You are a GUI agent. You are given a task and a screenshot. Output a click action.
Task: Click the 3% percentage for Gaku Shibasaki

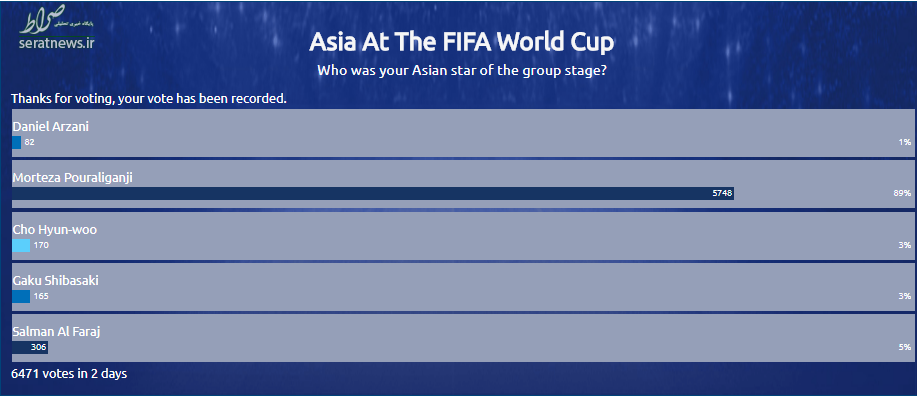(905, 296)
